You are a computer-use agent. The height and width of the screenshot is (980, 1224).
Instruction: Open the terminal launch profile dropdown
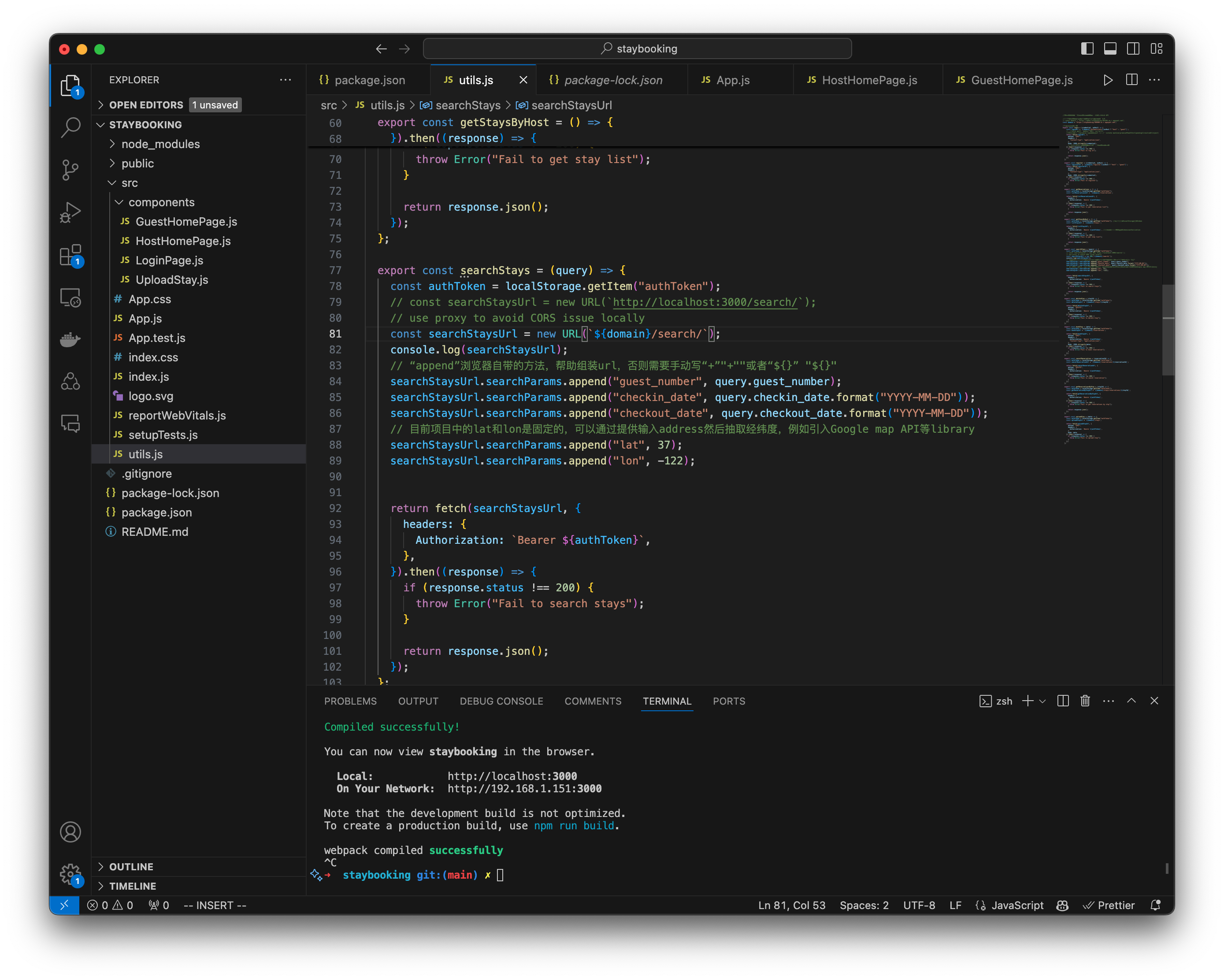tap(1042, 701)
